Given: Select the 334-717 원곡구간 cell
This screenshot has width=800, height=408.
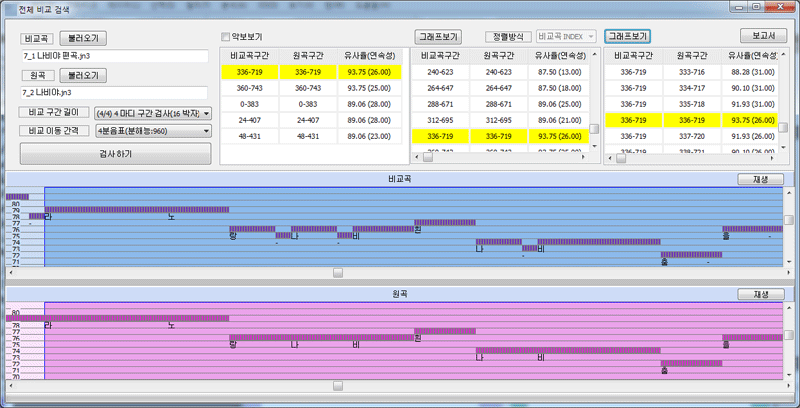Looking at the screenshot, I should tap(692, 88).
